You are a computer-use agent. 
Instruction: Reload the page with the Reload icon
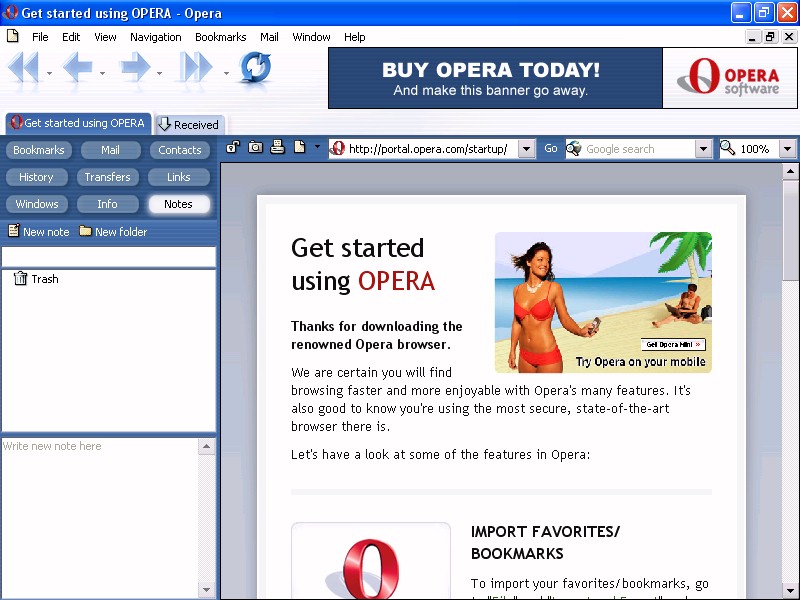[256, 67]
